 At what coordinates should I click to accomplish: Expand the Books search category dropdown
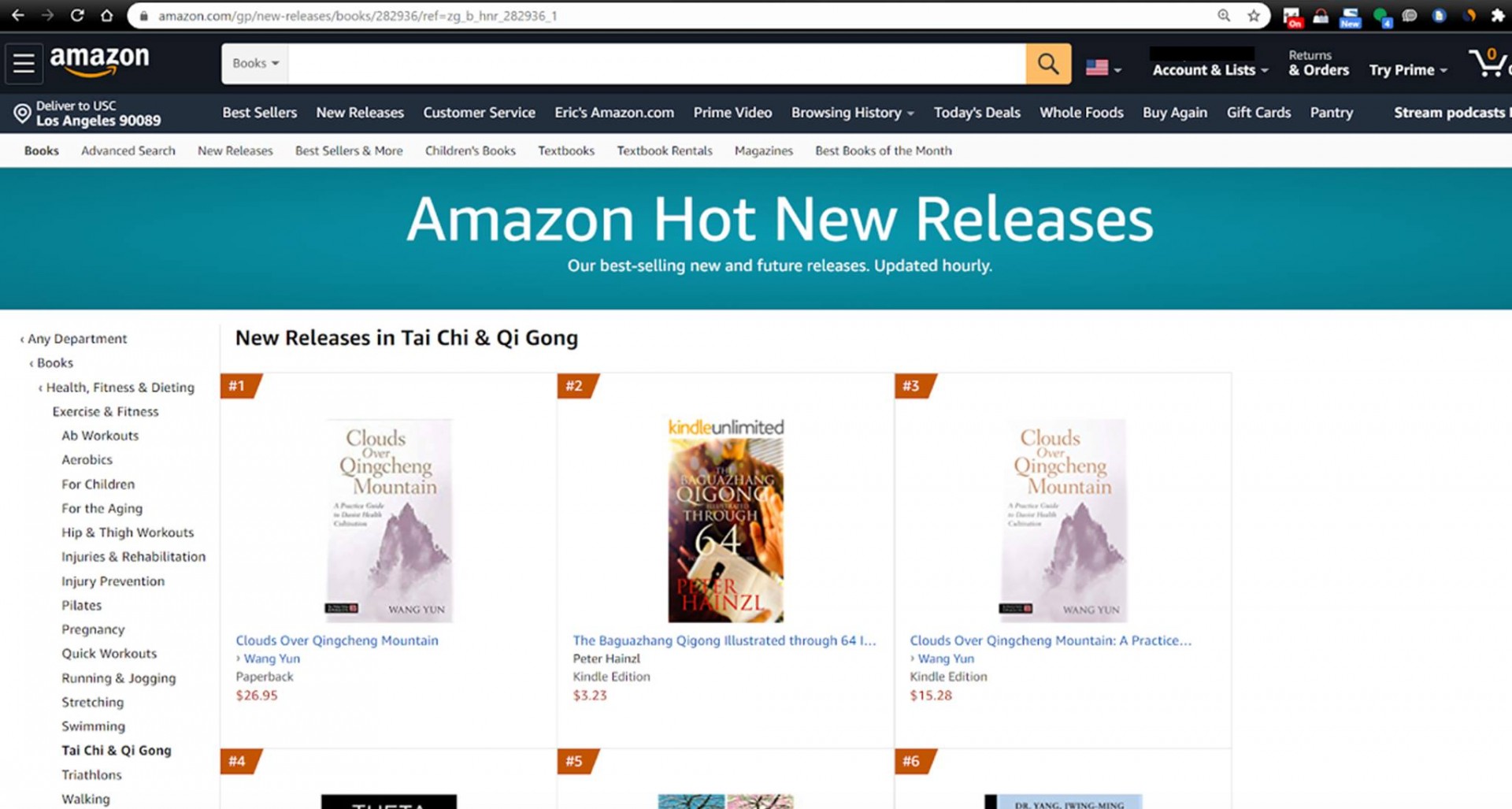click(x=255, y=63)
